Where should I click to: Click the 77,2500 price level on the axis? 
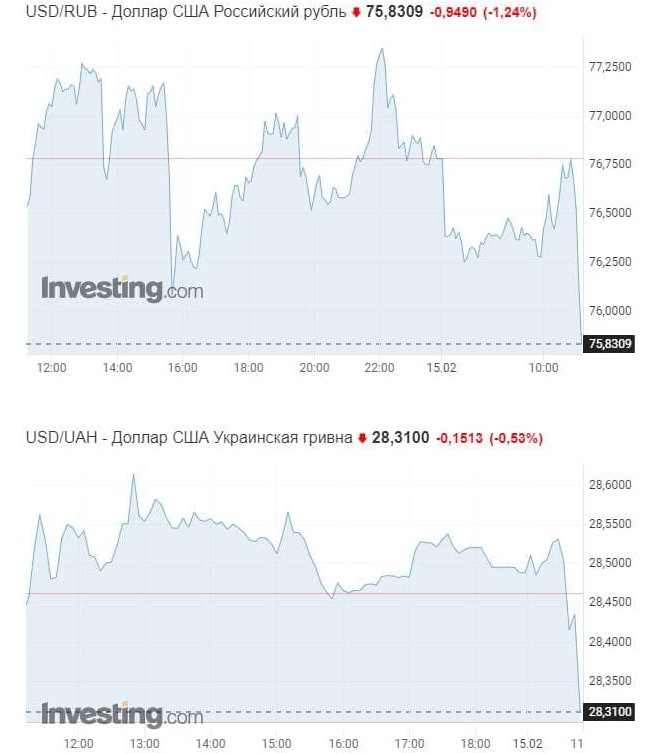point(610,67)
